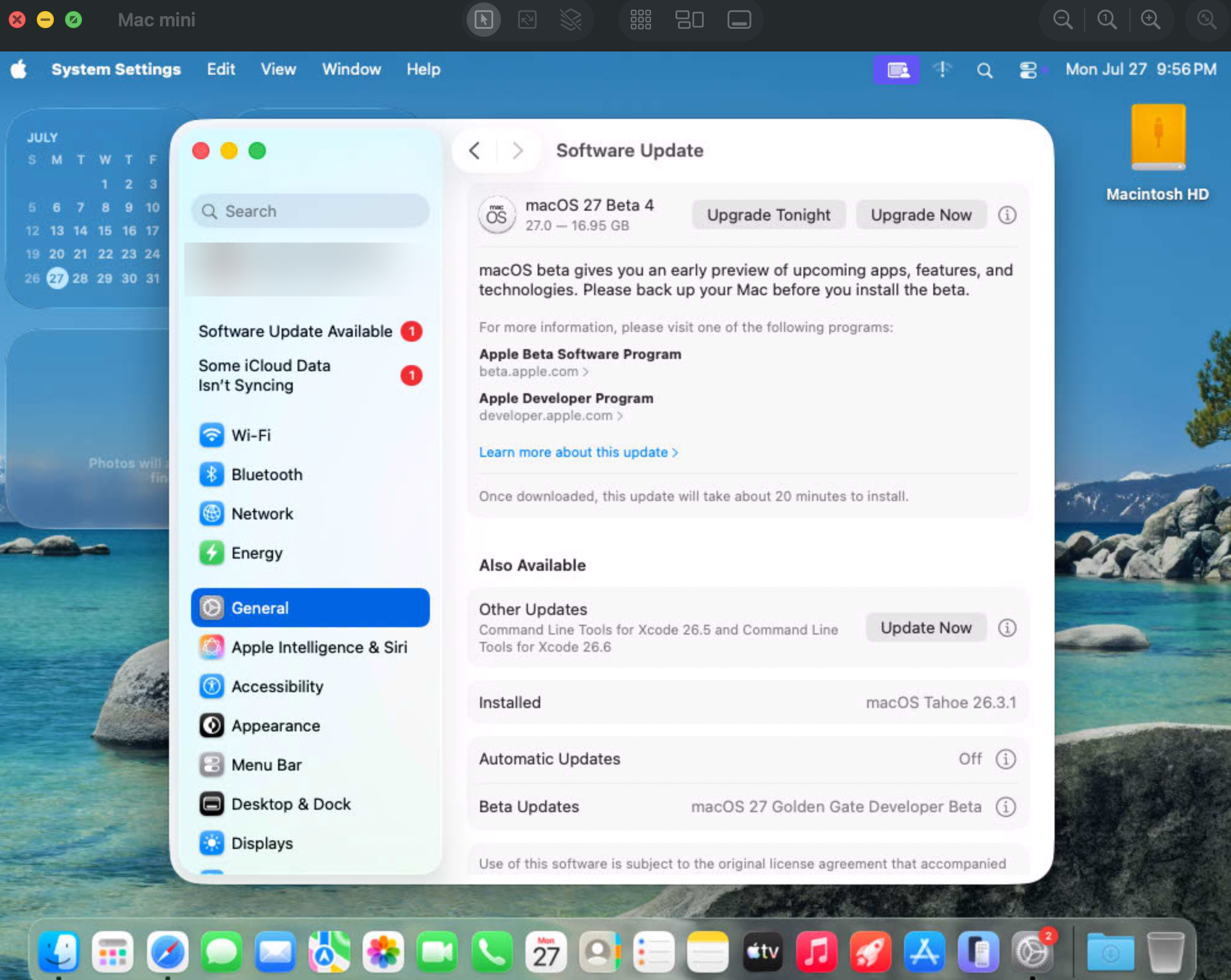This screenshot has width=1231, height=980.
Task: Open Energy settings in sidebar
Action: (x=310, y=553)
